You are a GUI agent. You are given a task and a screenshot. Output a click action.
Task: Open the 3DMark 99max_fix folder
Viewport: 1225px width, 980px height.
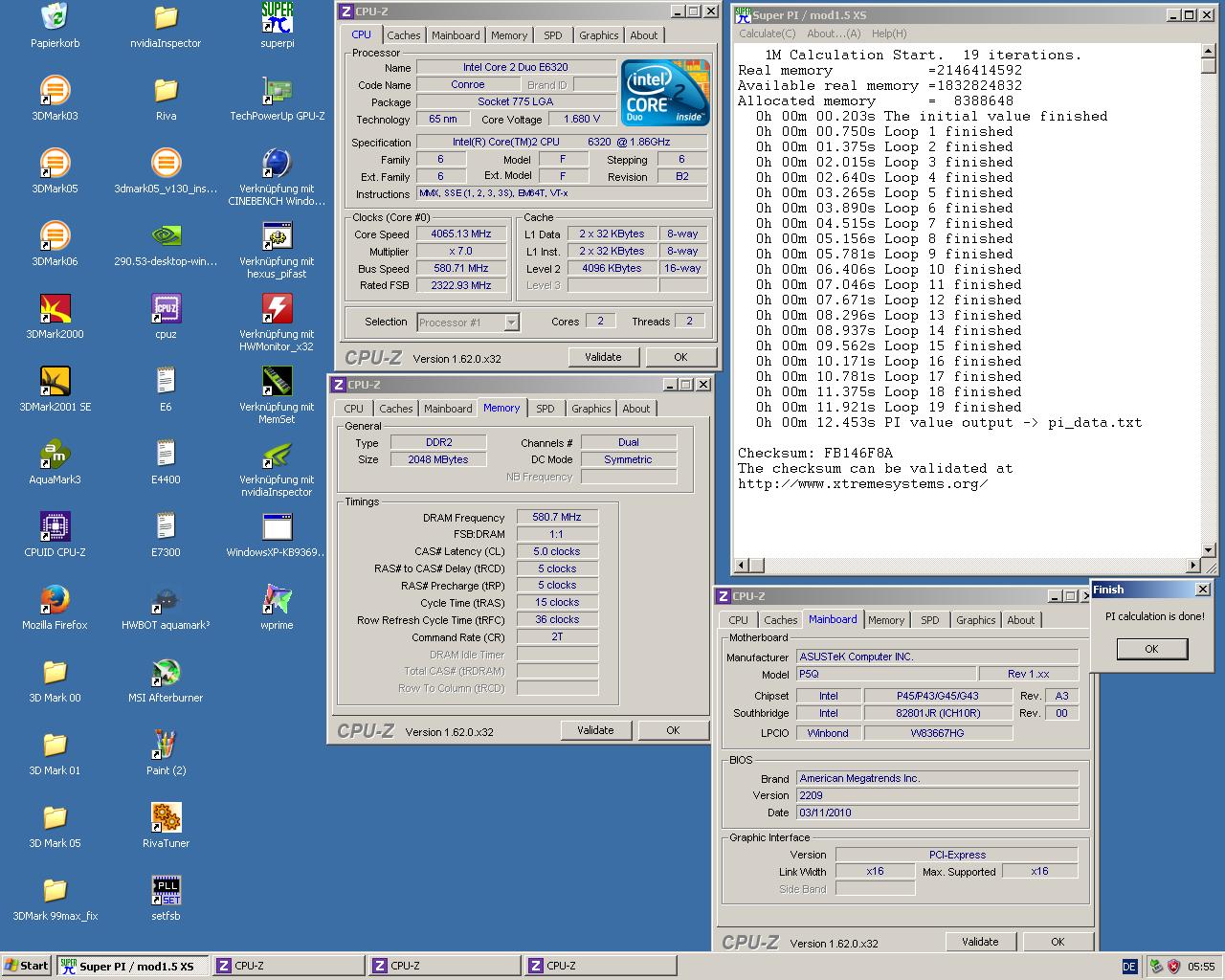coord(55,890)
